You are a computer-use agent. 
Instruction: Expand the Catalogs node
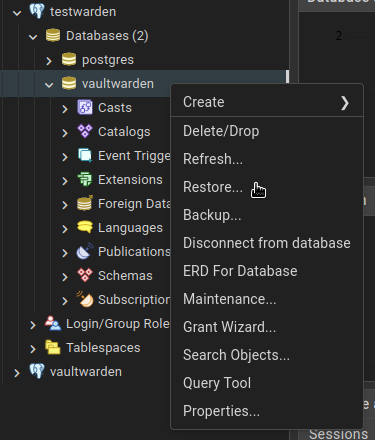(x=65, y=133)
